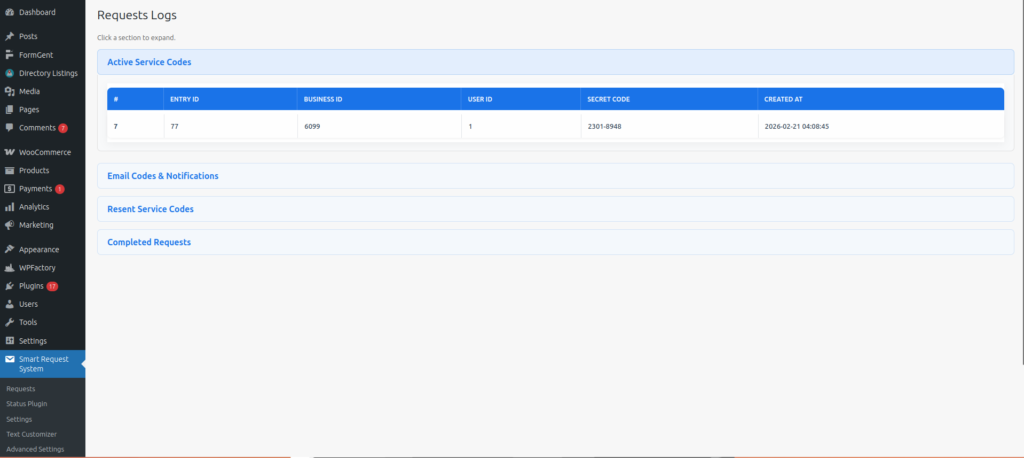1024x458 pixels.
Task: Open Requests submenu item
Action: (21, 388)
